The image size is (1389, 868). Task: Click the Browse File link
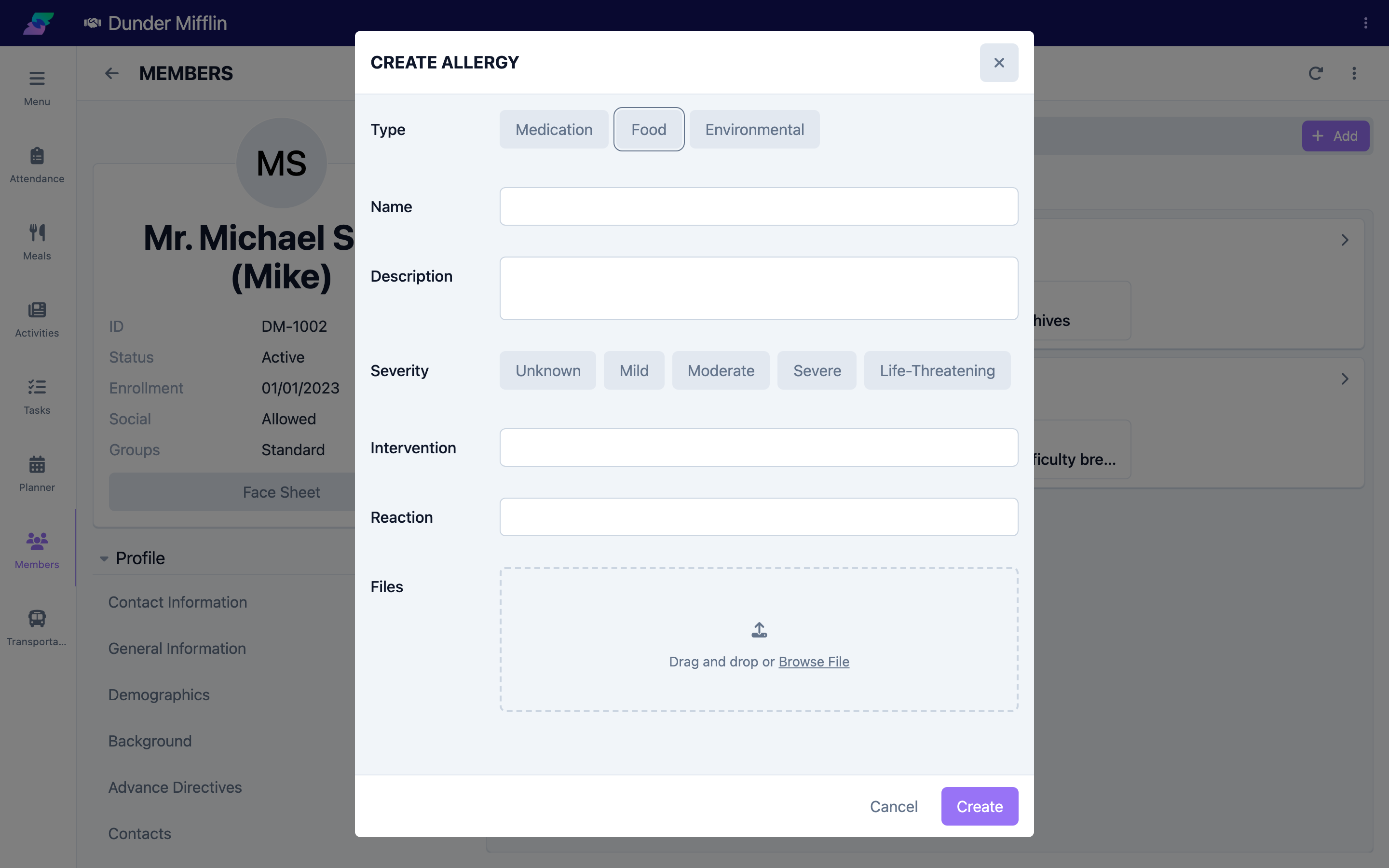(813, 661)
